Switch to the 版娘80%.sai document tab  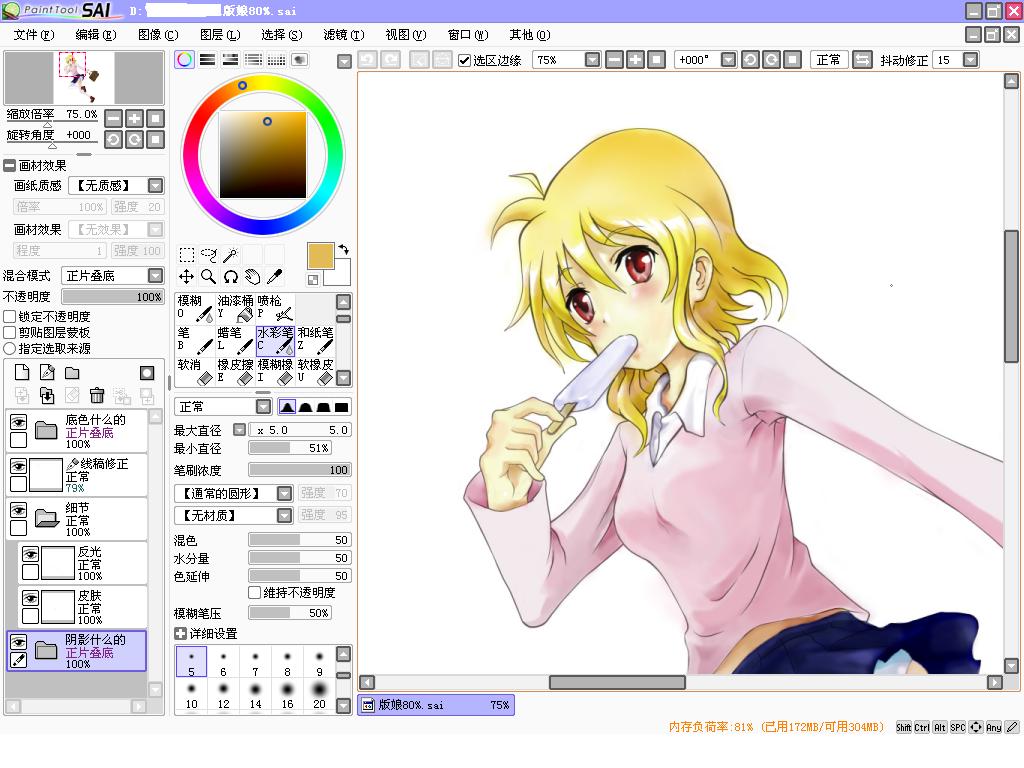(x=435, y=705)
